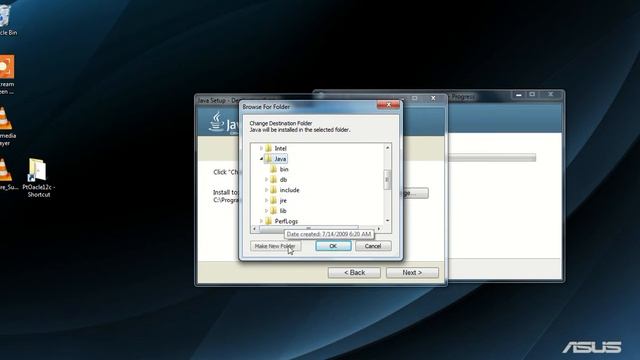The height and width of the screenshot is (360, 640).
Task: Click the Make New Folder button
Action: point(275,246)
